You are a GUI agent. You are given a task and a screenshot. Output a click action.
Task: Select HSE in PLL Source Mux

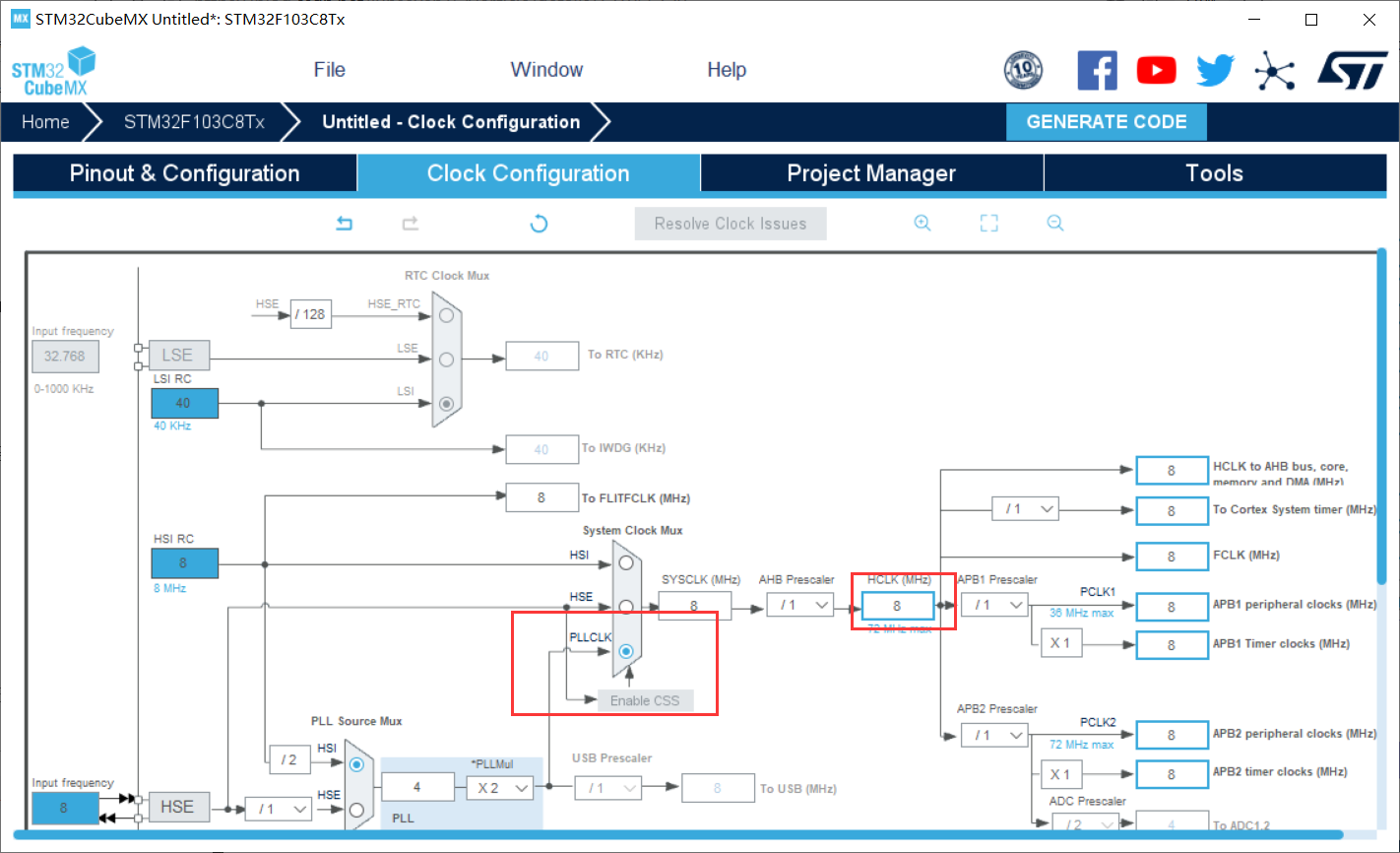[356, 809]
